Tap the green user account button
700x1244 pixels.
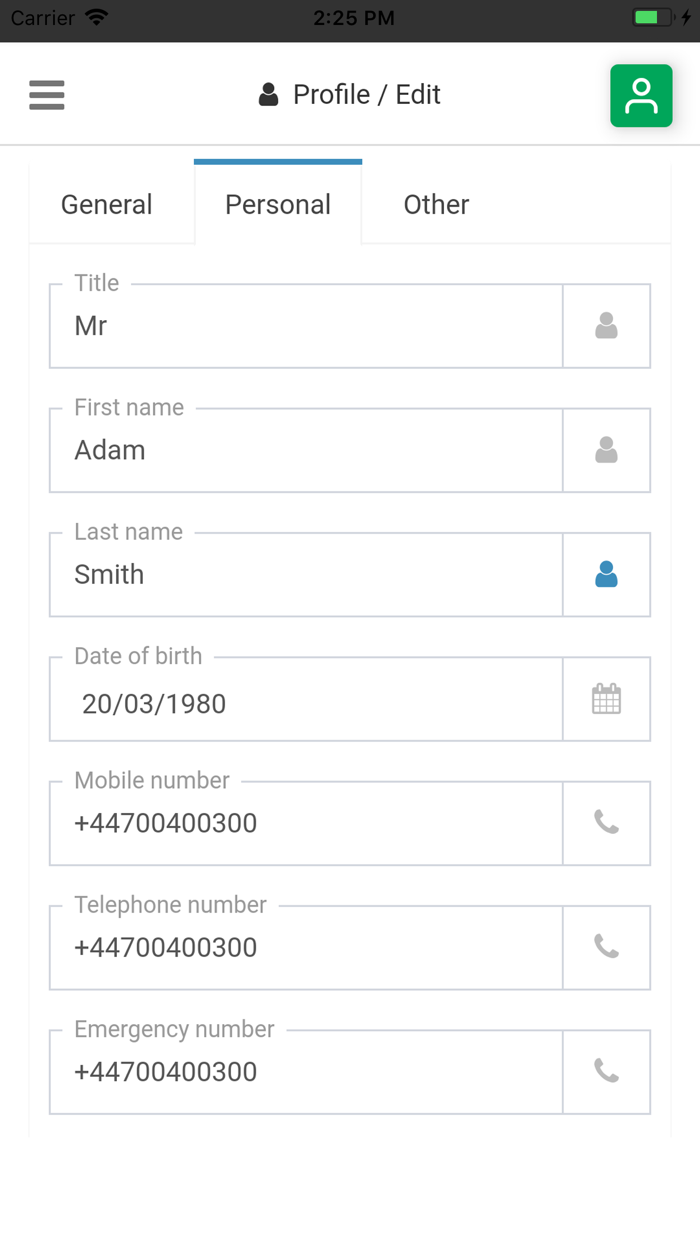coord(641,96)
